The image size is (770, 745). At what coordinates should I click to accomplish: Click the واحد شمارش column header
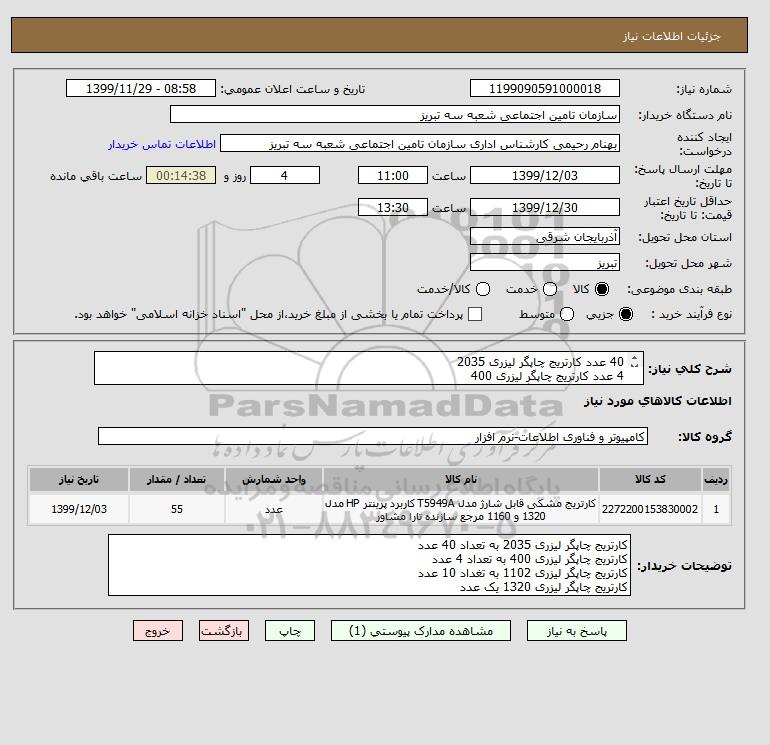274,479
